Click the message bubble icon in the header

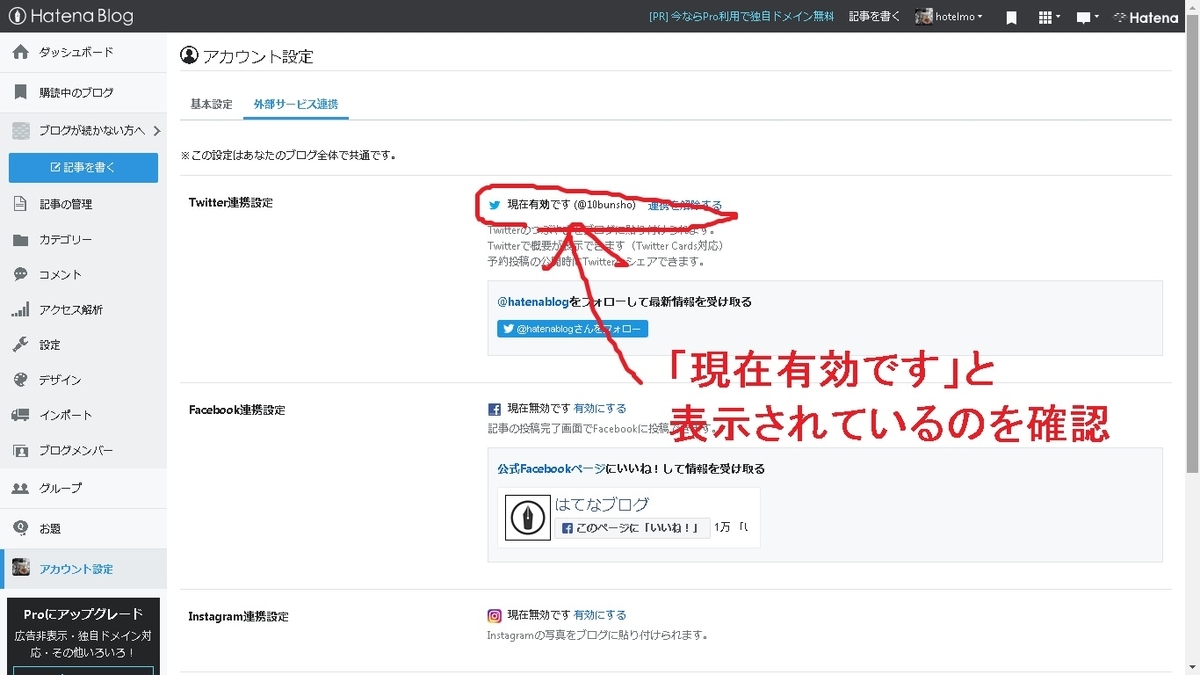1081,17
